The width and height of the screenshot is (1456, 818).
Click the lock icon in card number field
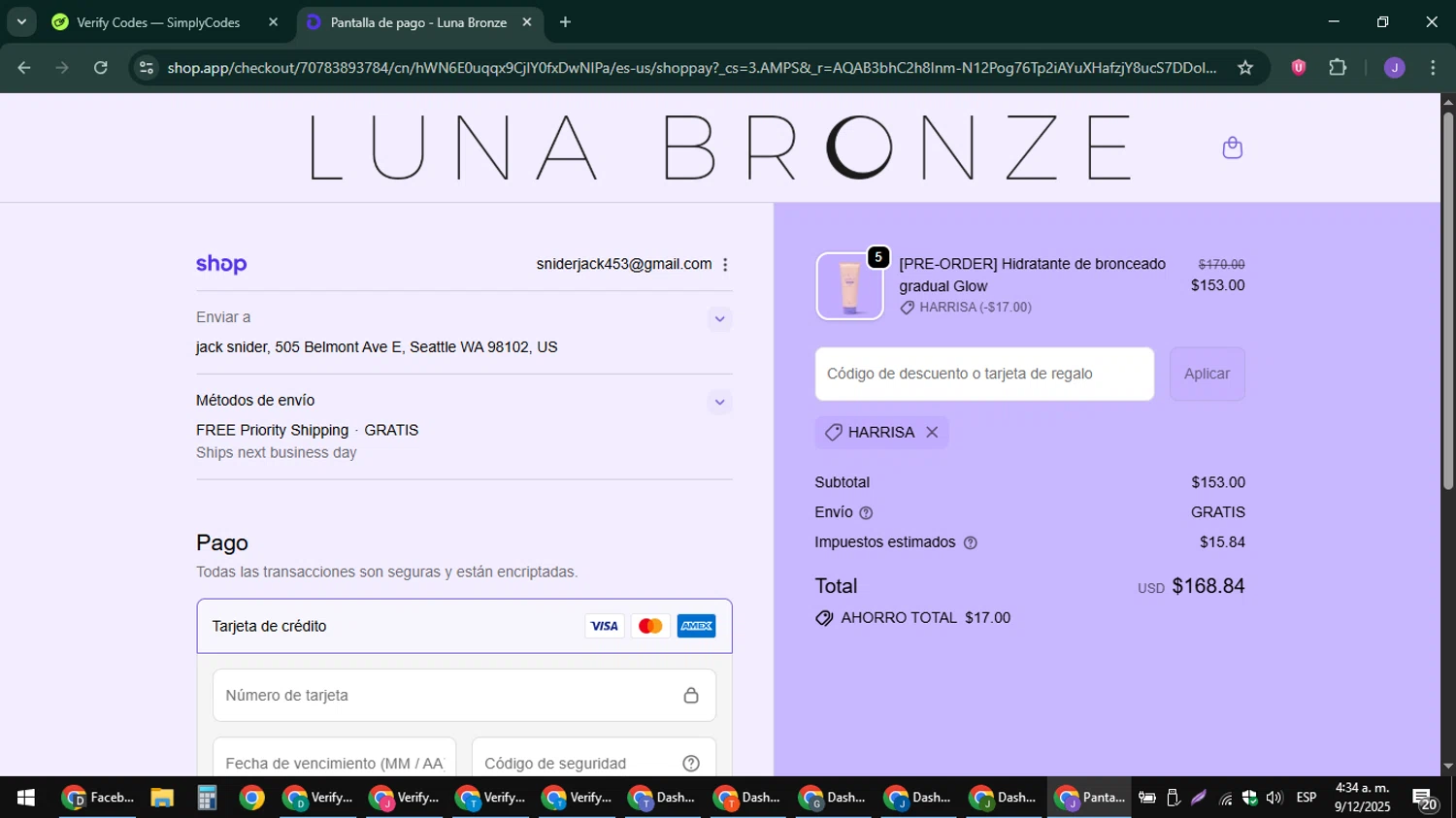pos(691,695)
